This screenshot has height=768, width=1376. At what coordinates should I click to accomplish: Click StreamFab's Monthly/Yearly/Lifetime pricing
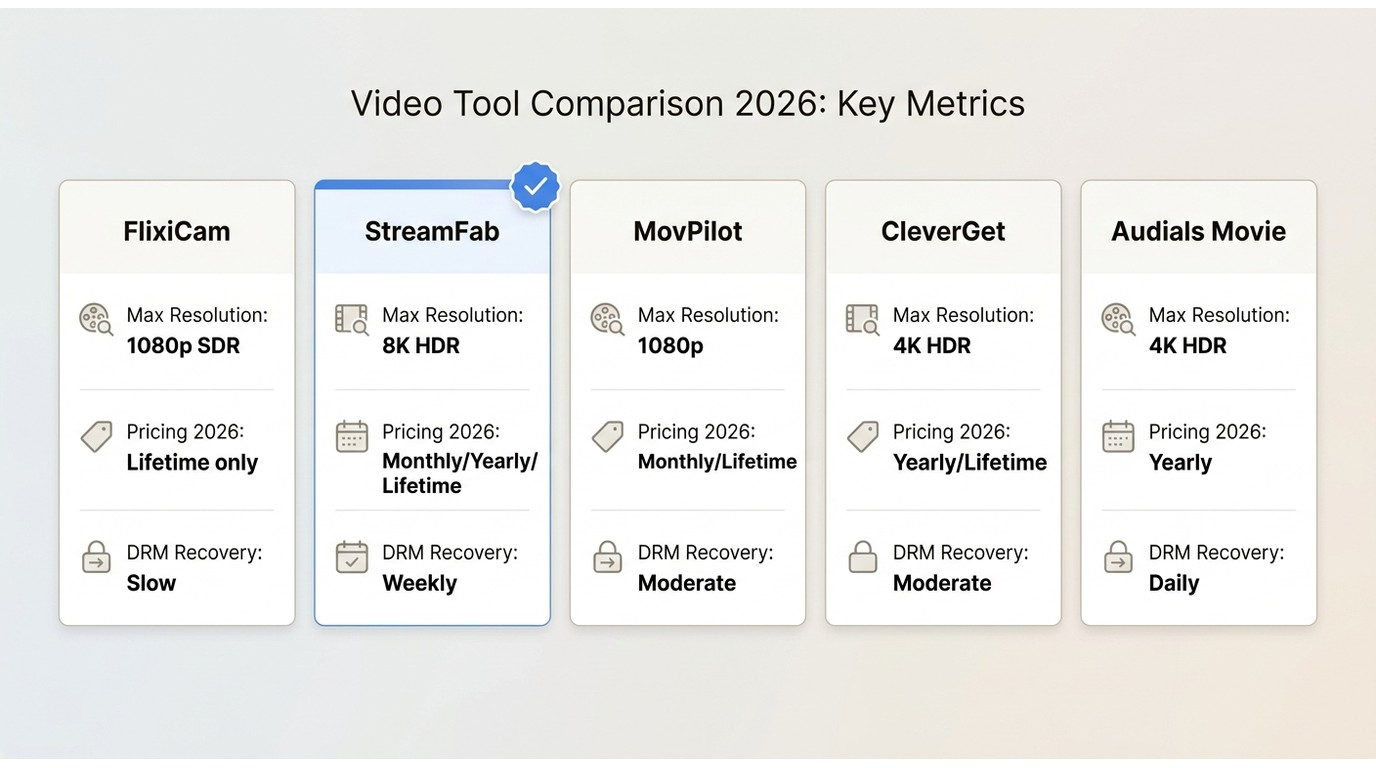click(460, 474)
